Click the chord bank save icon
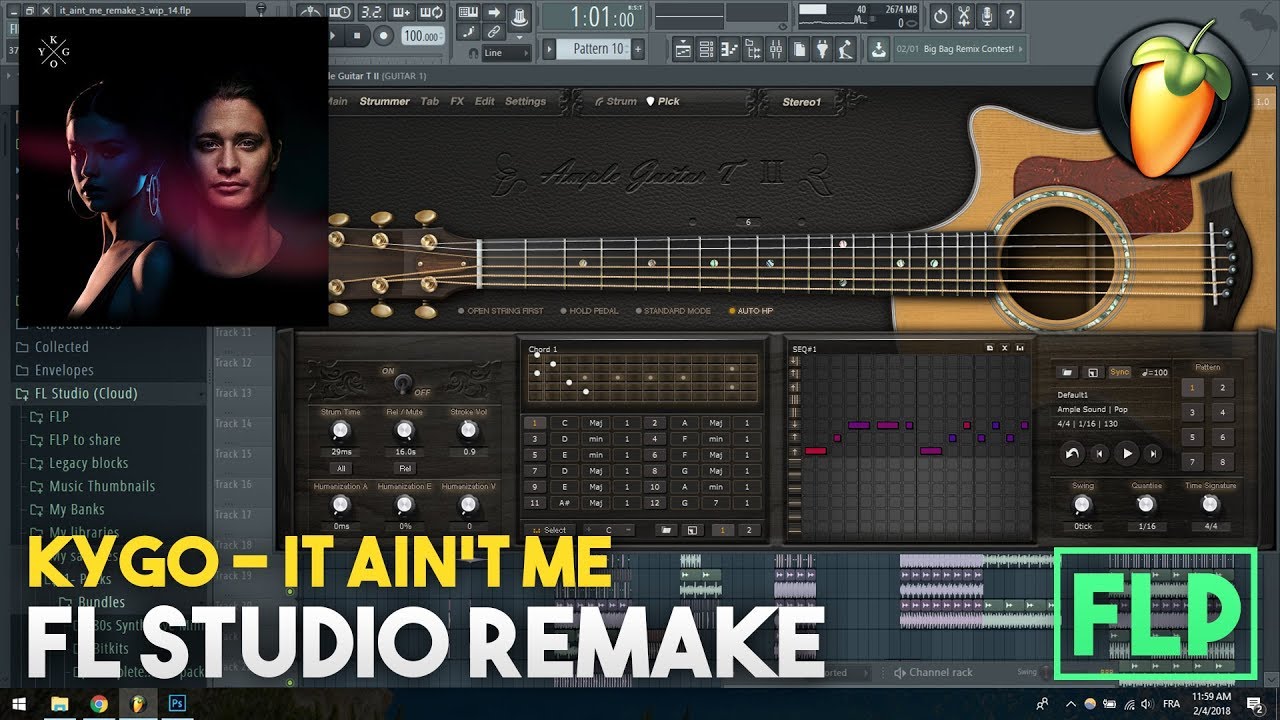 point(692,530)
